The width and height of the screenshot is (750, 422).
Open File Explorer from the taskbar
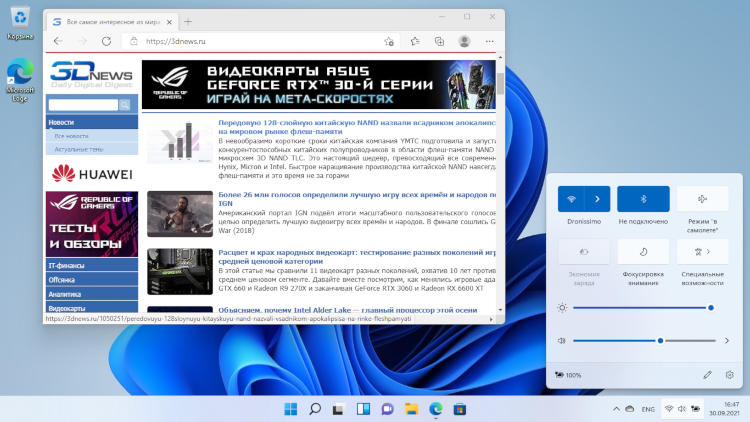point(411,409)
